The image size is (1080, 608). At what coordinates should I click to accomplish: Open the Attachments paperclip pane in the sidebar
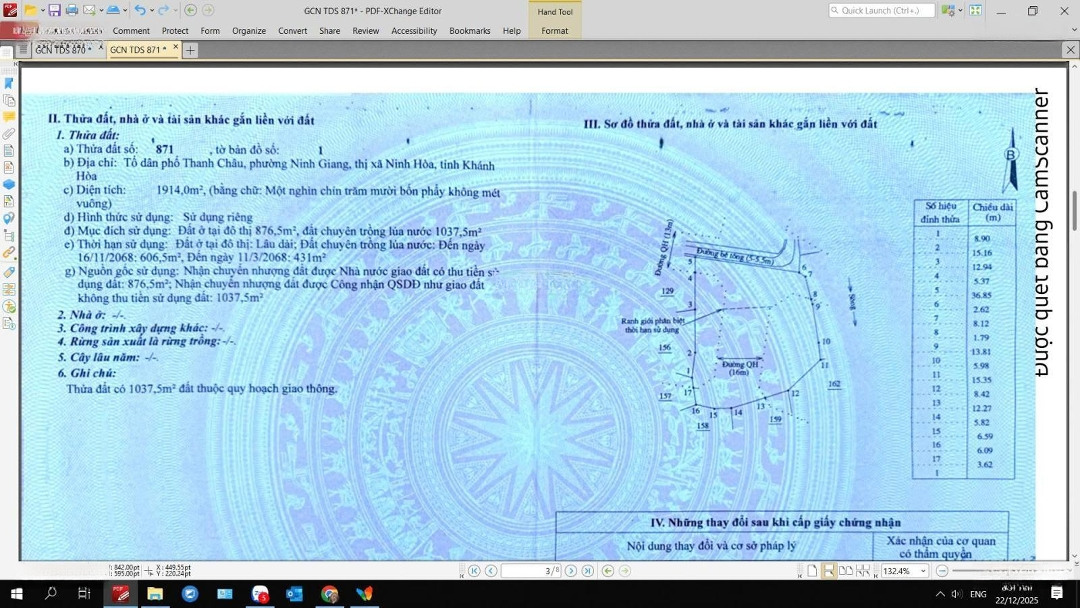point(9,134)
